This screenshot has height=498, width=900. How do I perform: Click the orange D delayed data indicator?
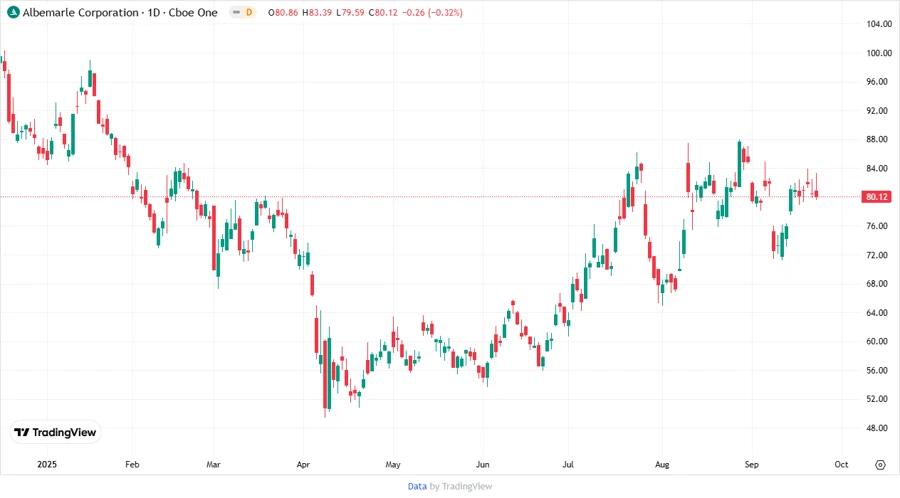click(249, 12)
